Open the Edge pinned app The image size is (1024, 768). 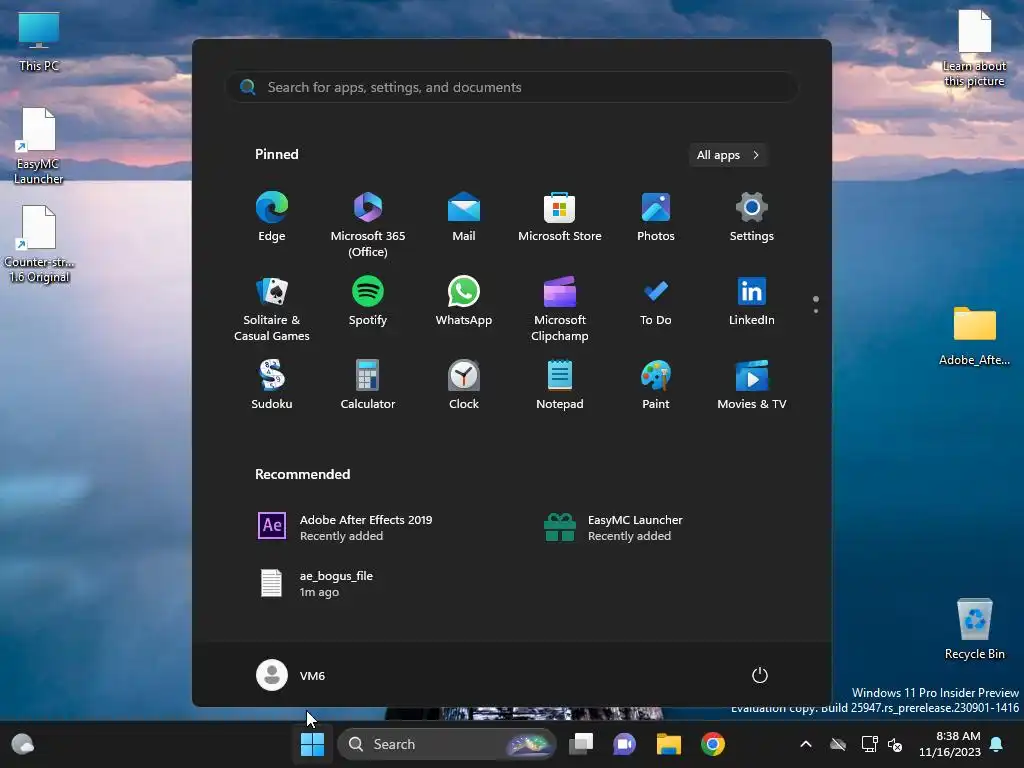coord(272,217)
